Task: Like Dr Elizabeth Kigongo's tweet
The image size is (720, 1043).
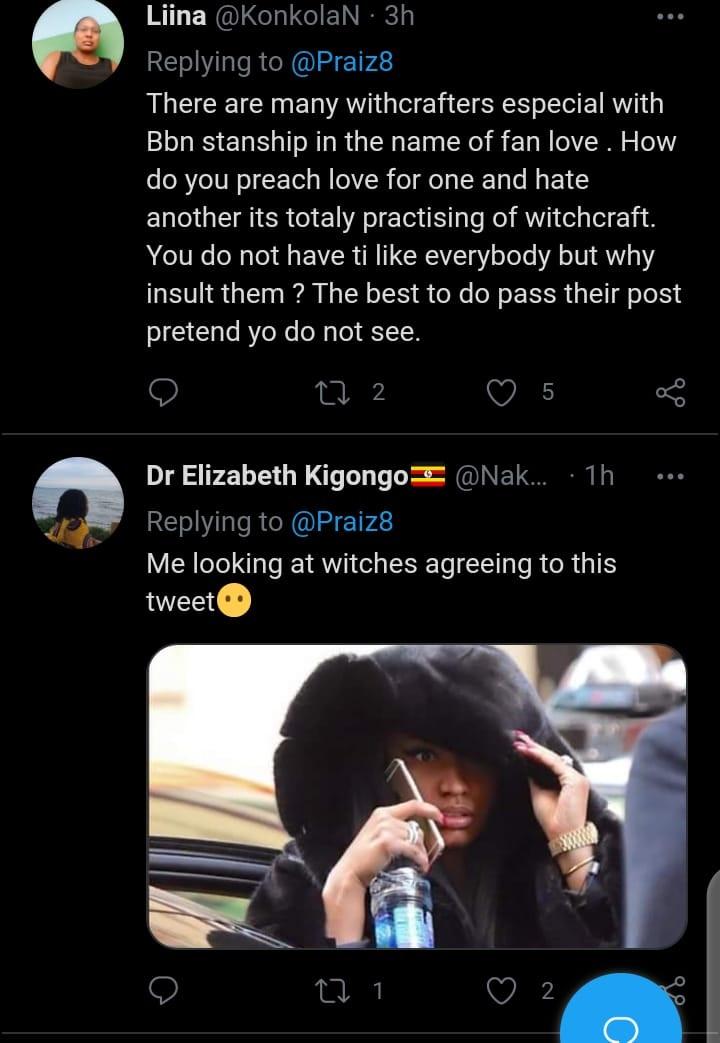Action: (x=499, y=991)
